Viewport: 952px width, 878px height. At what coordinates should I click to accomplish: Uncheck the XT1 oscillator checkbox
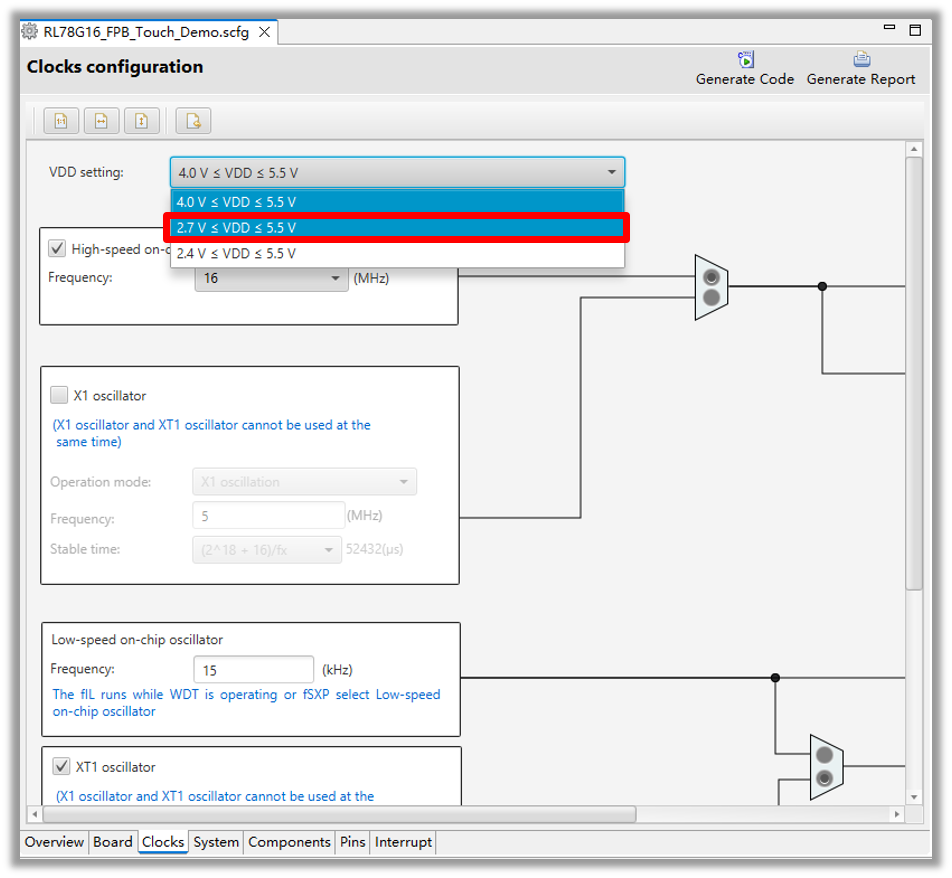(62, 767)
